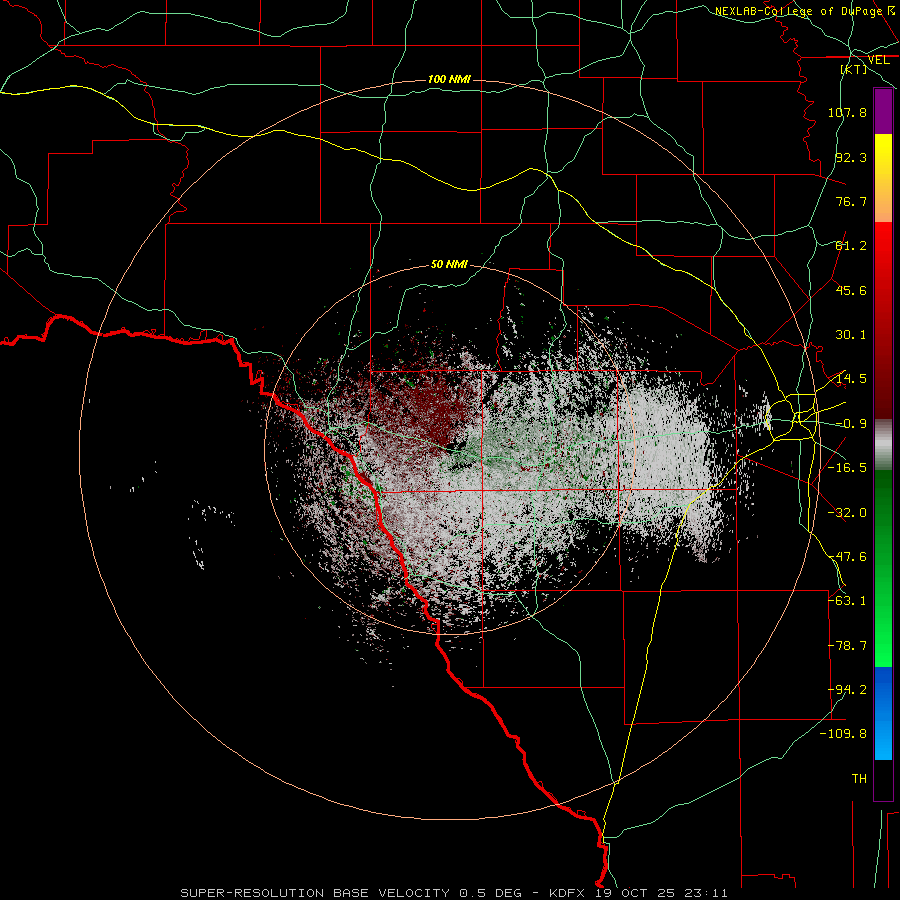Pick the green segment of the color bar

(883, 568)
